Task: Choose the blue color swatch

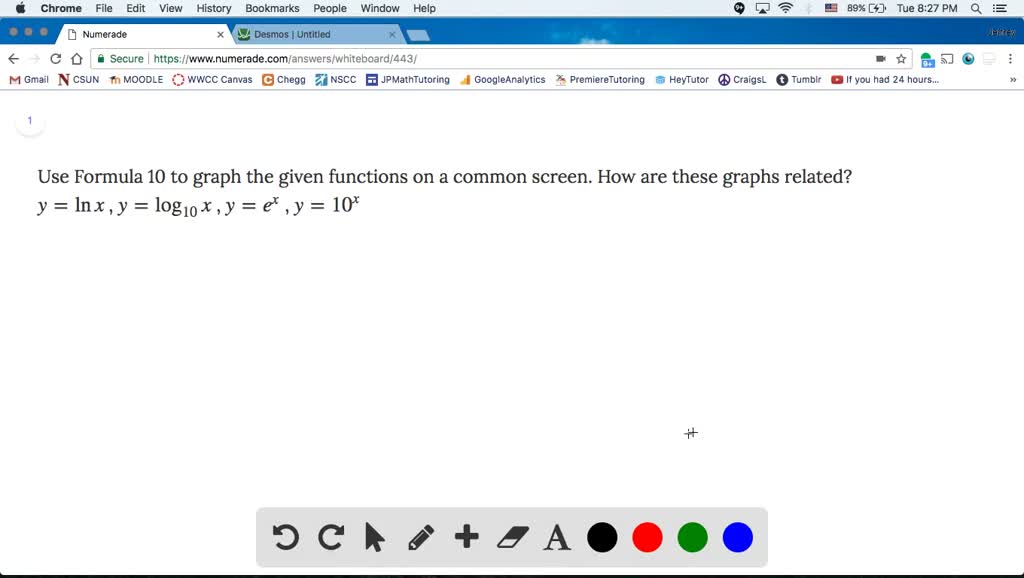Action: tap(737, 538)
